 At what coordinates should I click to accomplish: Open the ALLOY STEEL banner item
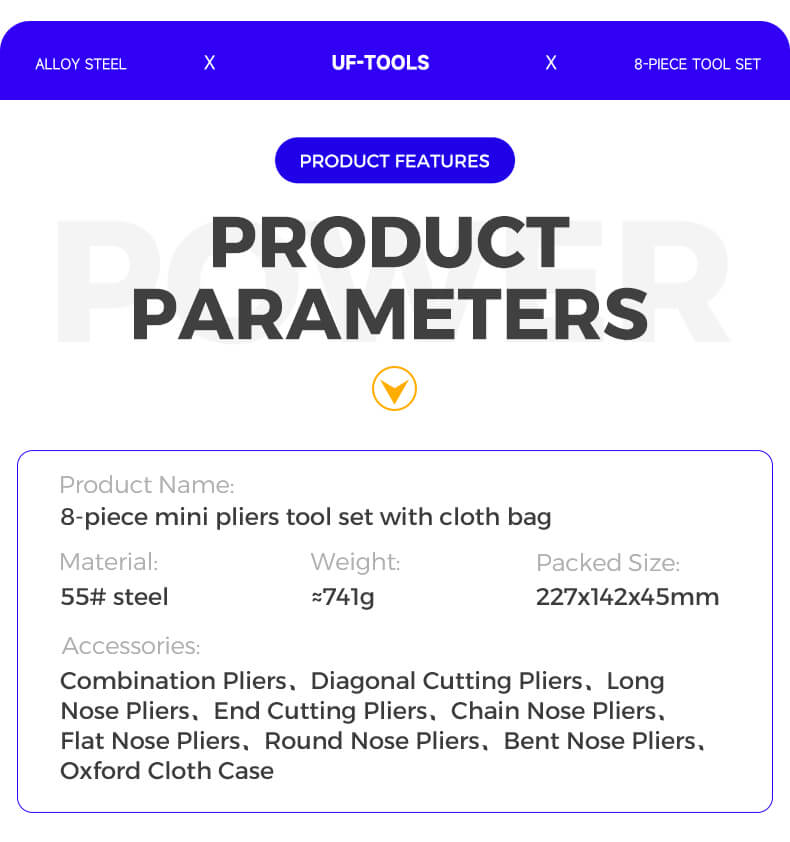(x=81, y=64)
